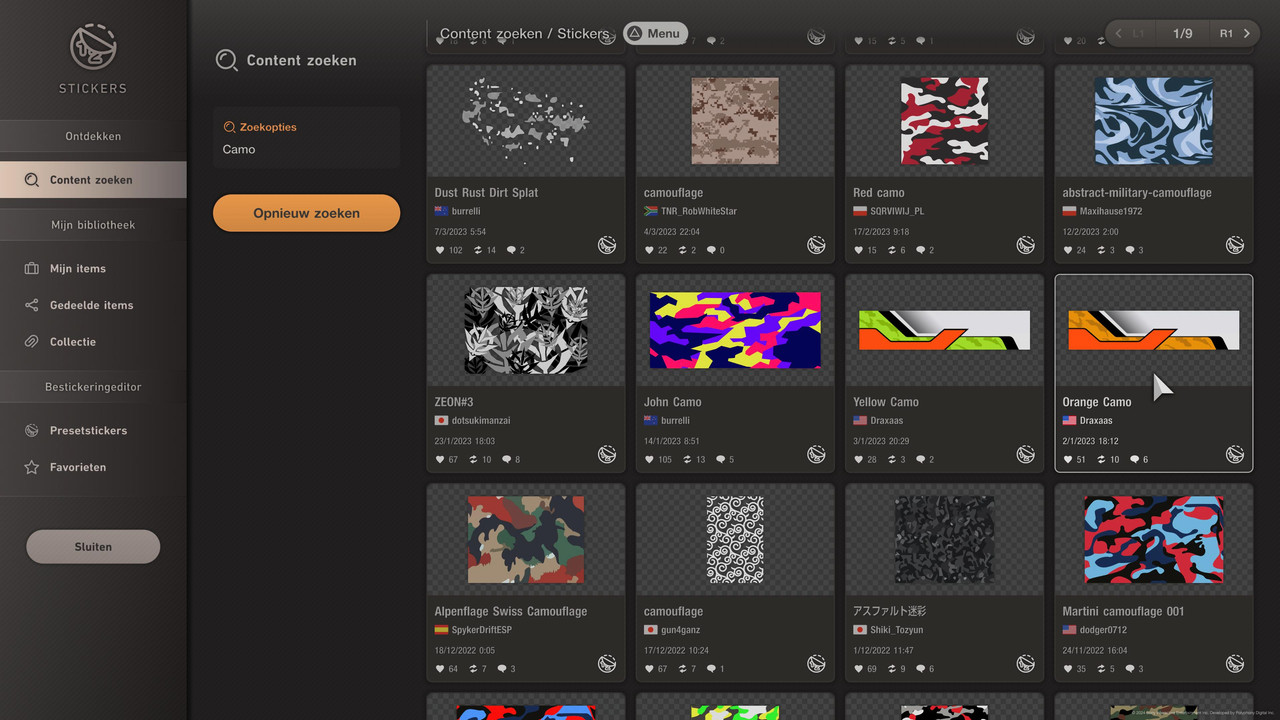Viewport: 1280px width, 720px height.
Task: Click author name SpykerDriftESP
Action: [x=482, y=630]
